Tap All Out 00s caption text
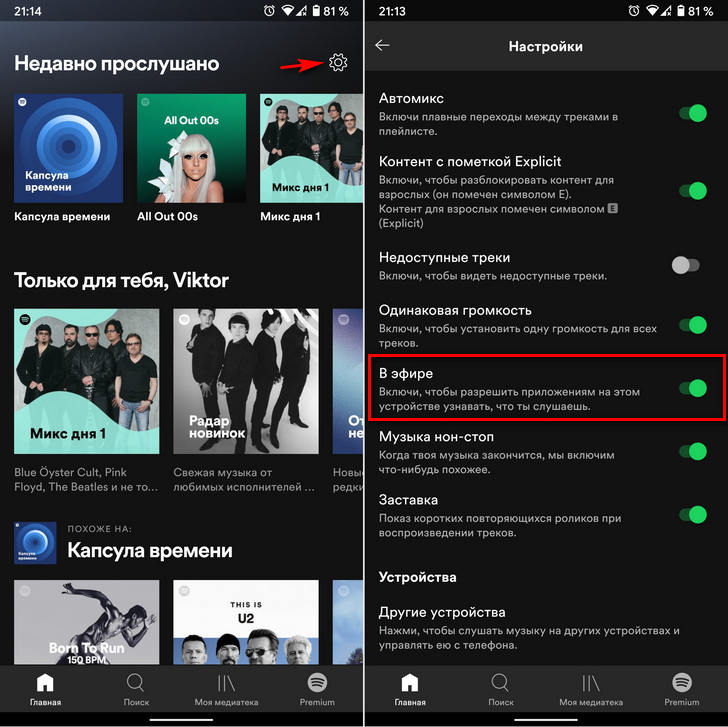 pyautogui.click(x=167, y=216)
